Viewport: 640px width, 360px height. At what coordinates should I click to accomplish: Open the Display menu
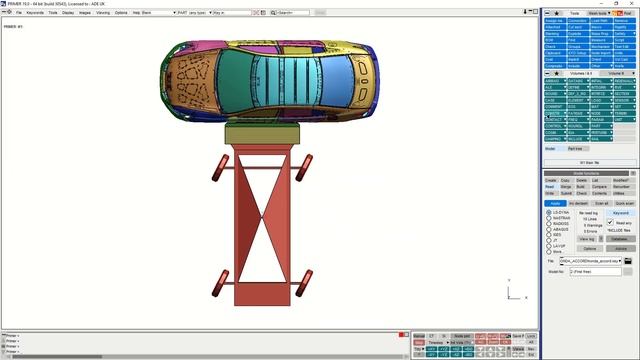point(68,13)
